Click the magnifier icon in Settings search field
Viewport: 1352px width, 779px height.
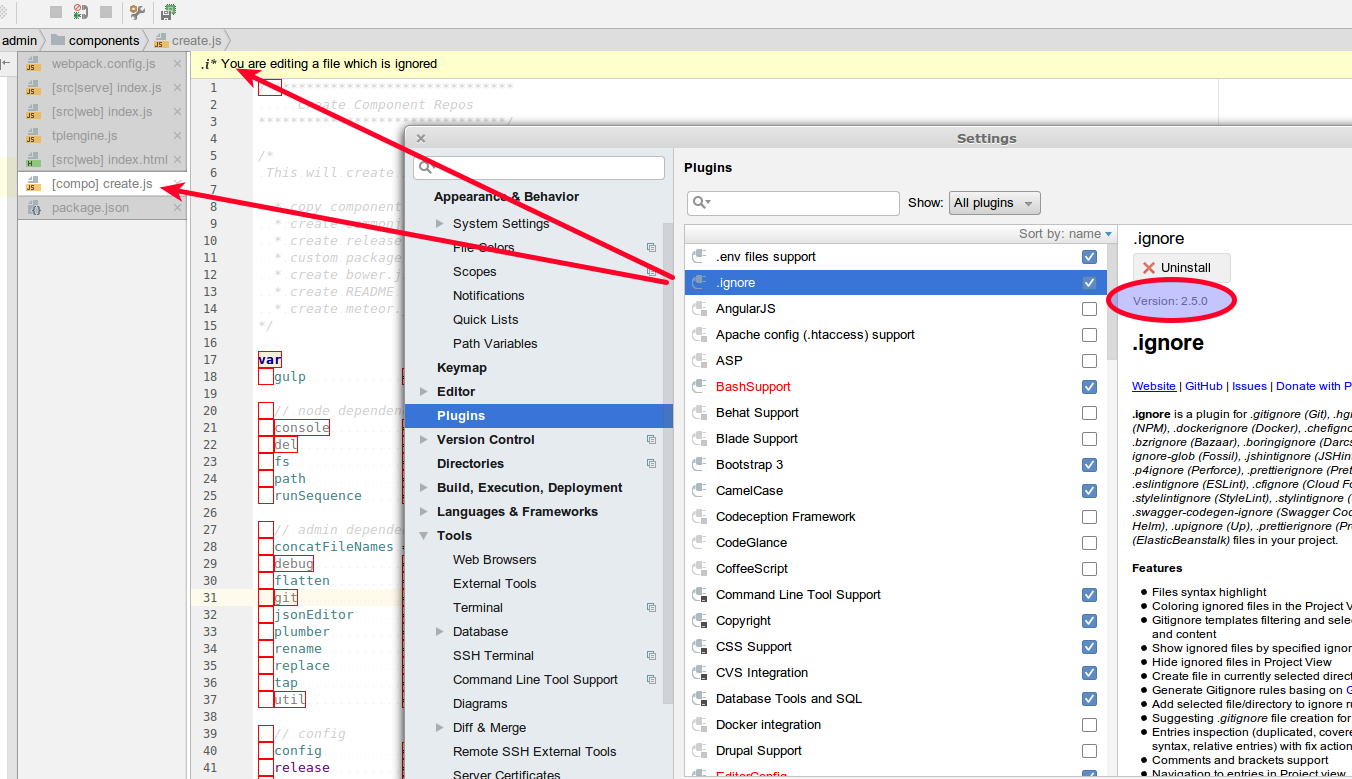[x=424, y=168]
